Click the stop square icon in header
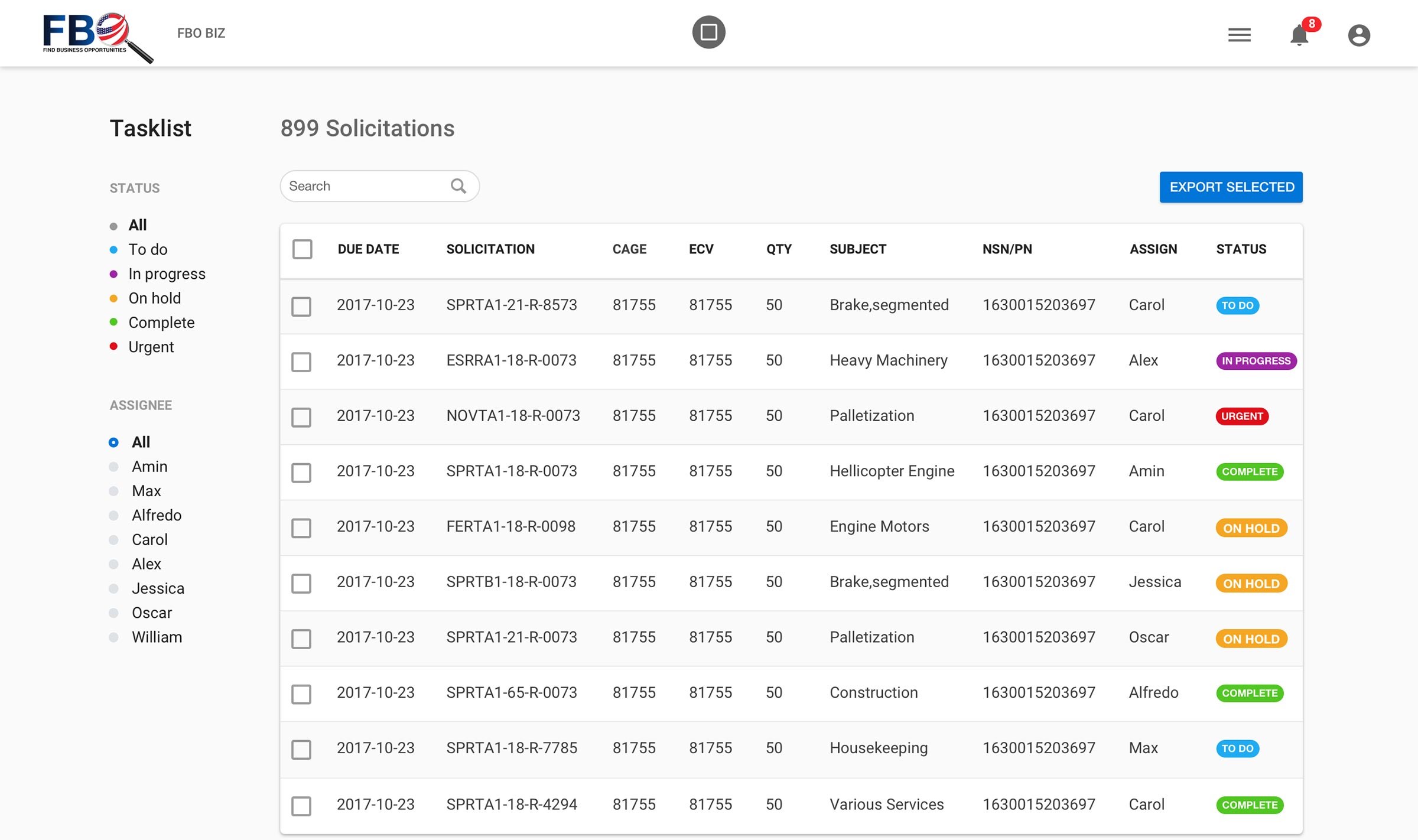This screenshot has height=840, width=1418. click(708, 32)
